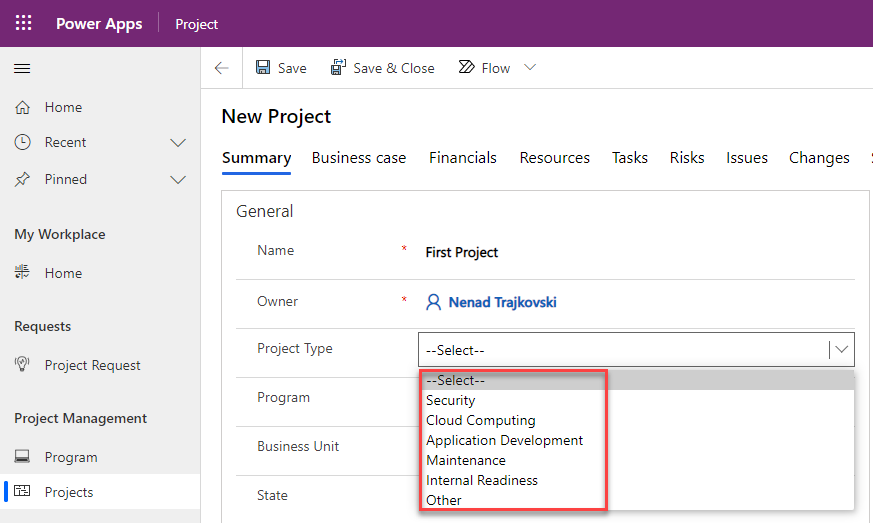This screenshot has width=873, height=523.
Task: Pick Internal Readiness project type
Action: click(x=481, y=481)
